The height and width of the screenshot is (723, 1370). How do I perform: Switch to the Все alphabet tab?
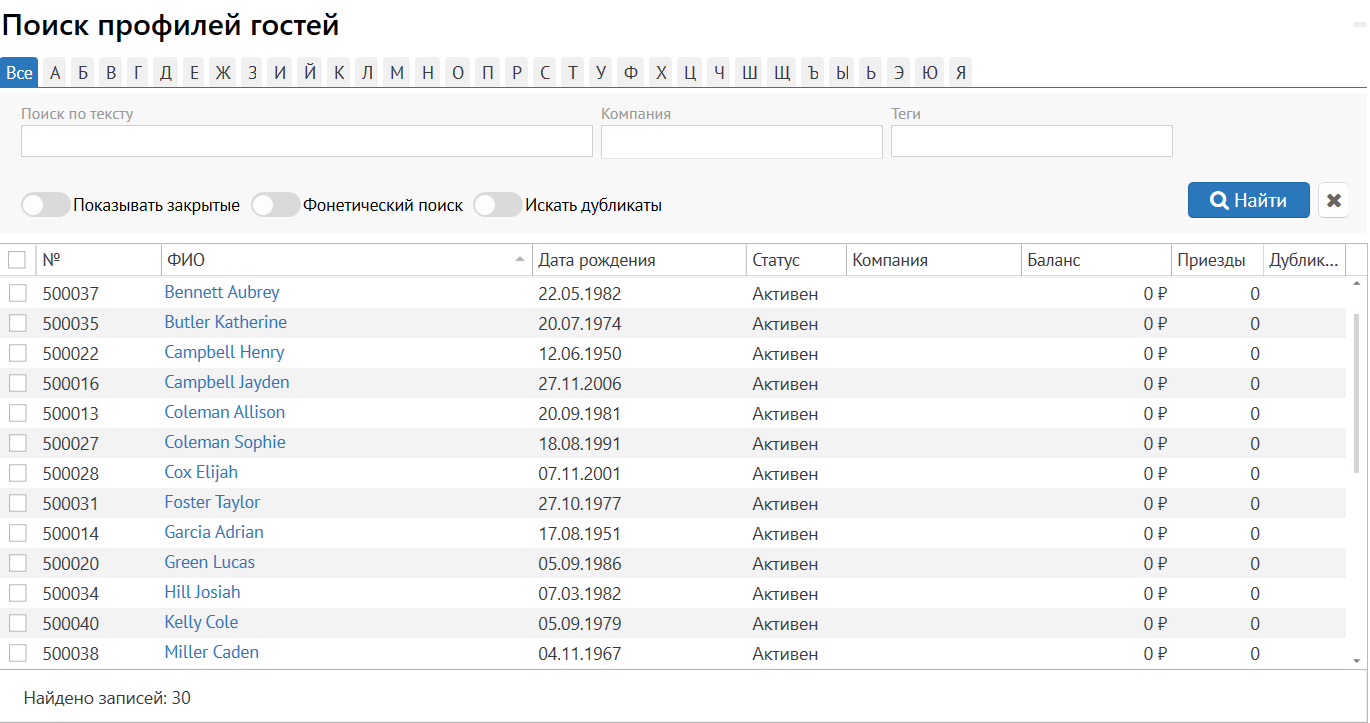click(19, 72)
